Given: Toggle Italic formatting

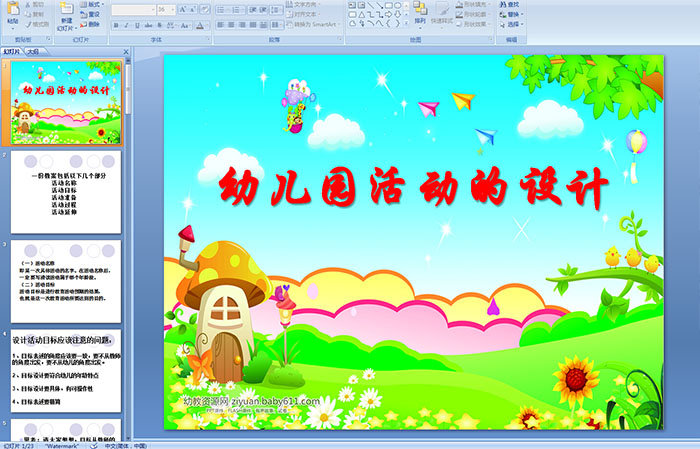Looking at the screenshot, I should click(126, 25).
